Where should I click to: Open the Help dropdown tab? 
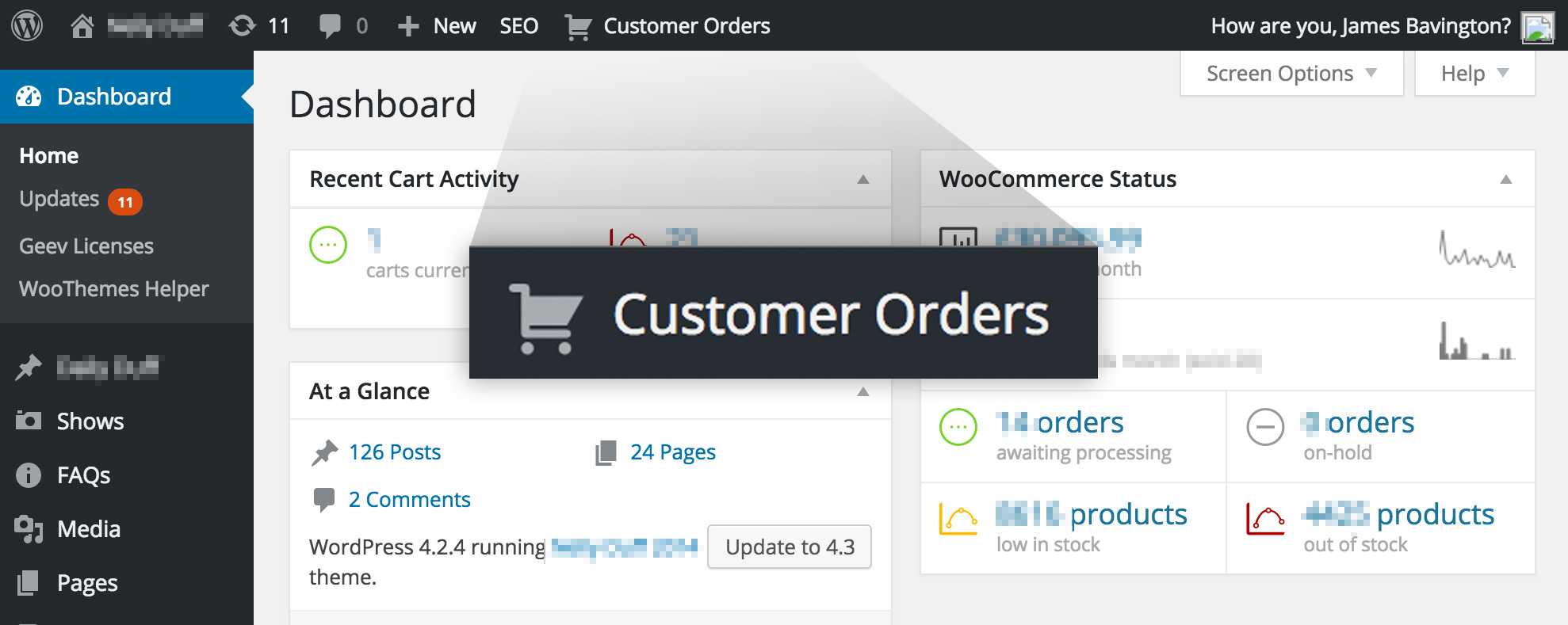coord(1474,74)
